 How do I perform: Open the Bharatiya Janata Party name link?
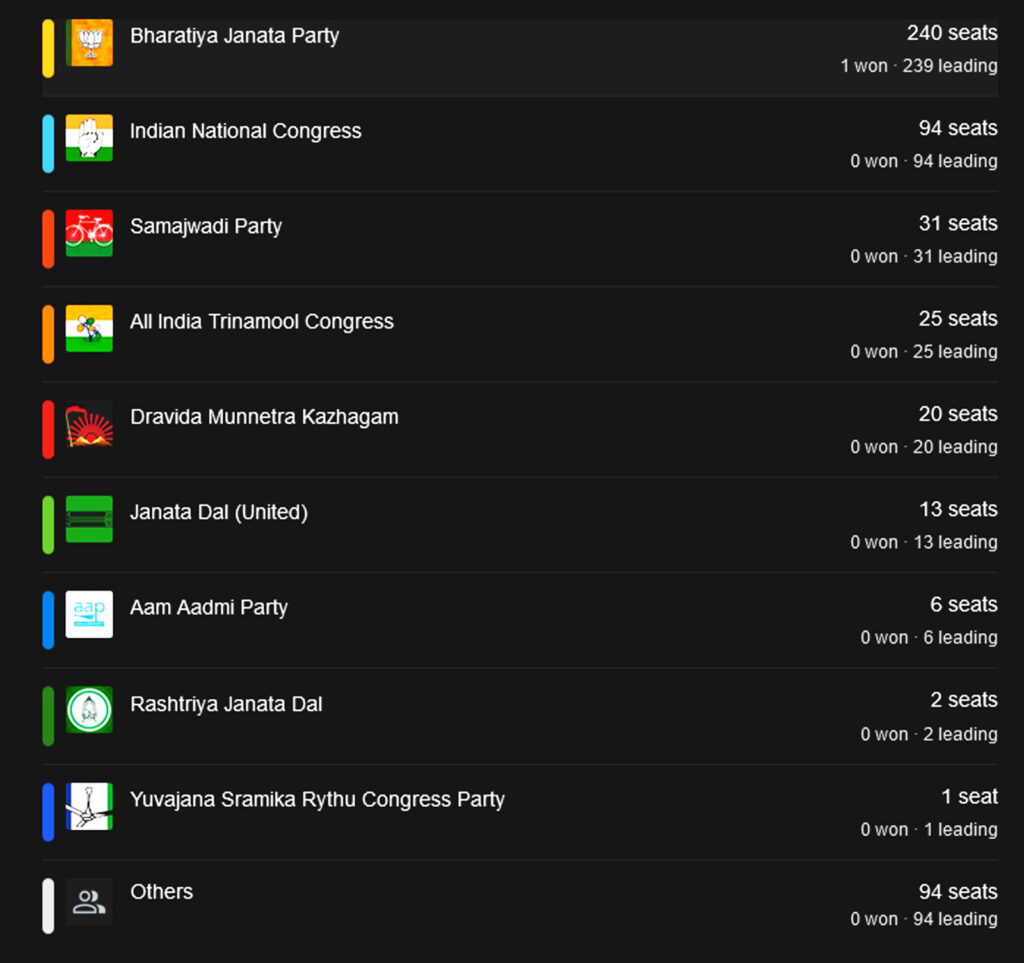coord(234,36)
